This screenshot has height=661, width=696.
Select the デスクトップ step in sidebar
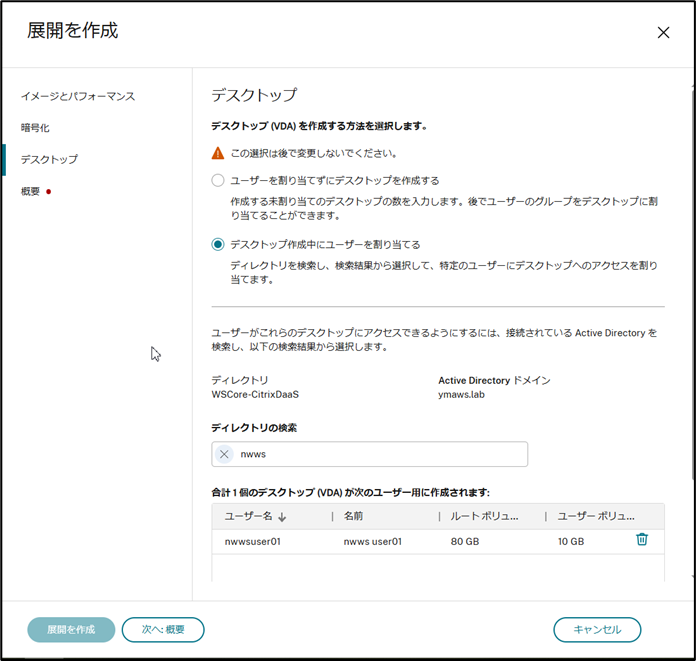49,159
